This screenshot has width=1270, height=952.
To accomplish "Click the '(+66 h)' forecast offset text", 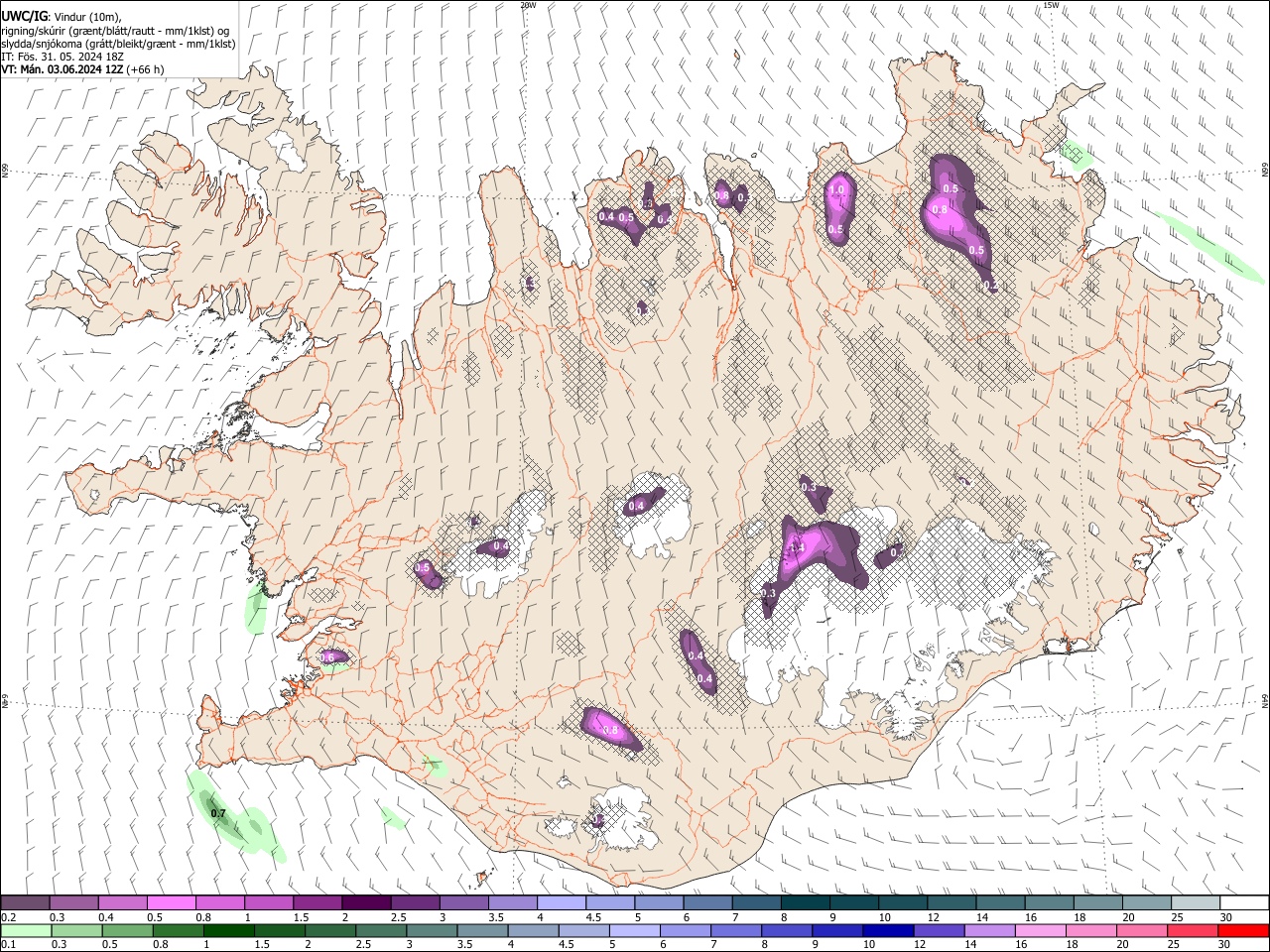I will pyautogui.click(x=145, y=69).
